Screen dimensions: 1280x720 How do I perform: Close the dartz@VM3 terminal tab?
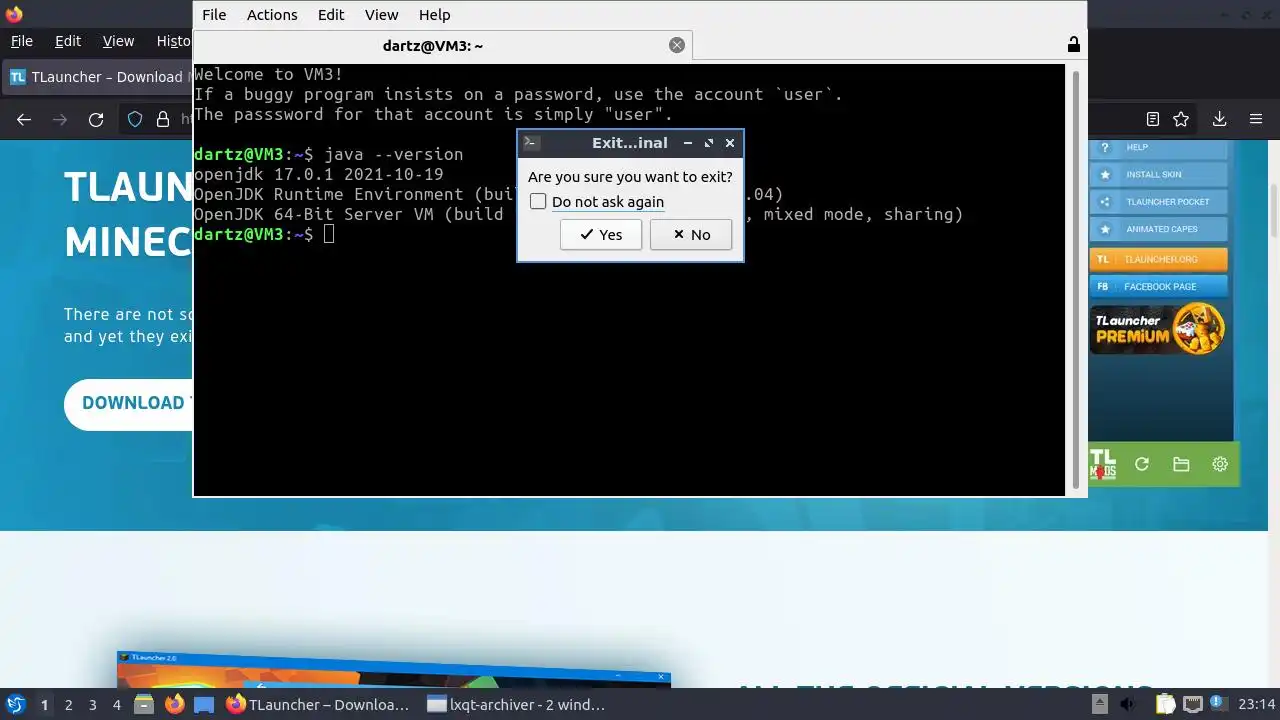tap(677, 45)
